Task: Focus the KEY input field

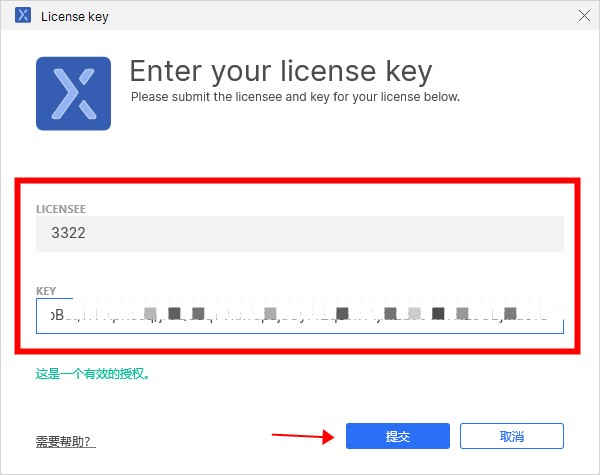Action: click(300, 316)
